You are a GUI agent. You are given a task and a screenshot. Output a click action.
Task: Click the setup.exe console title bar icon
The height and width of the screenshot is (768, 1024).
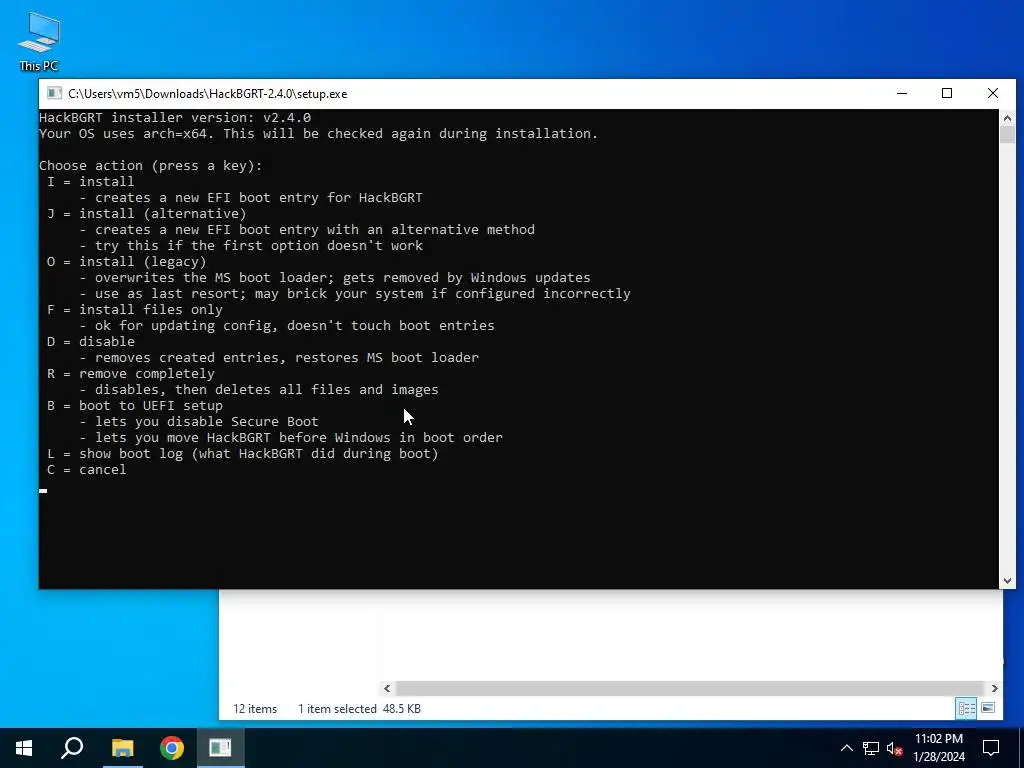55,93
